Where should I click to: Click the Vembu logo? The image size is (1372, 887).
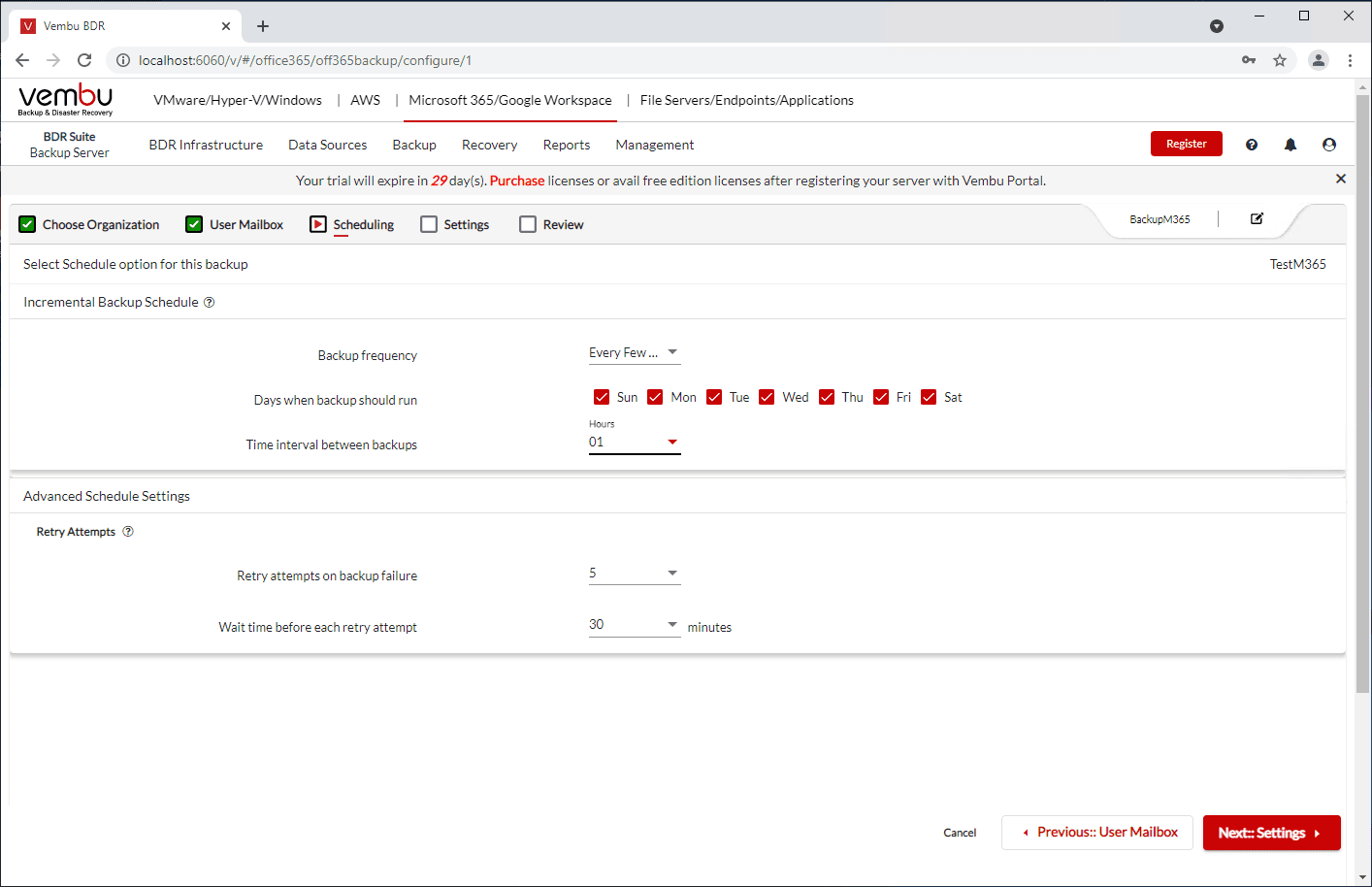65,100
